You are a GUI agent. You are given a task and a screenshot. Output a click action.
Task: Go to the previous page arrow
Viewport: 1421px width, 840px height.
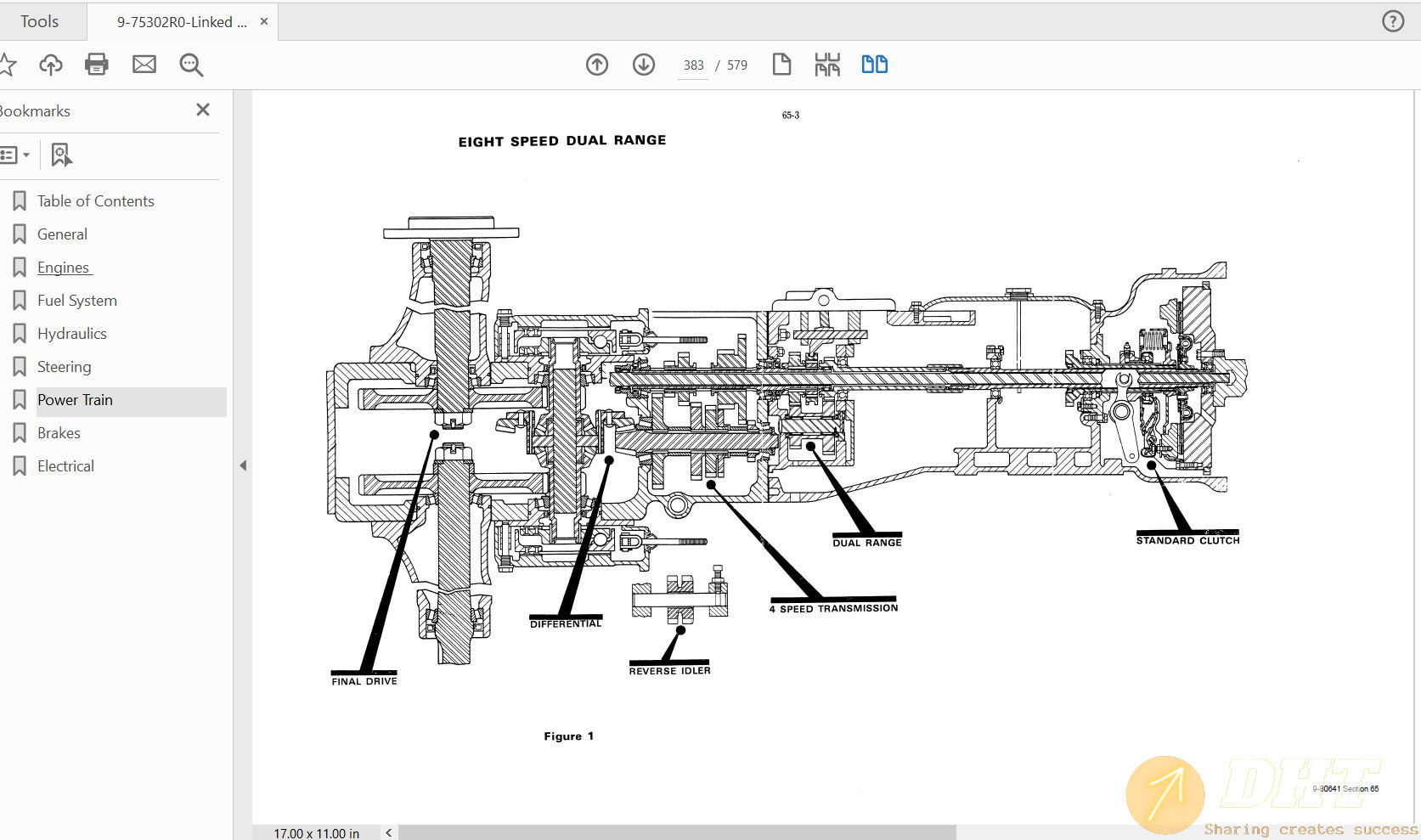point(597,65)
